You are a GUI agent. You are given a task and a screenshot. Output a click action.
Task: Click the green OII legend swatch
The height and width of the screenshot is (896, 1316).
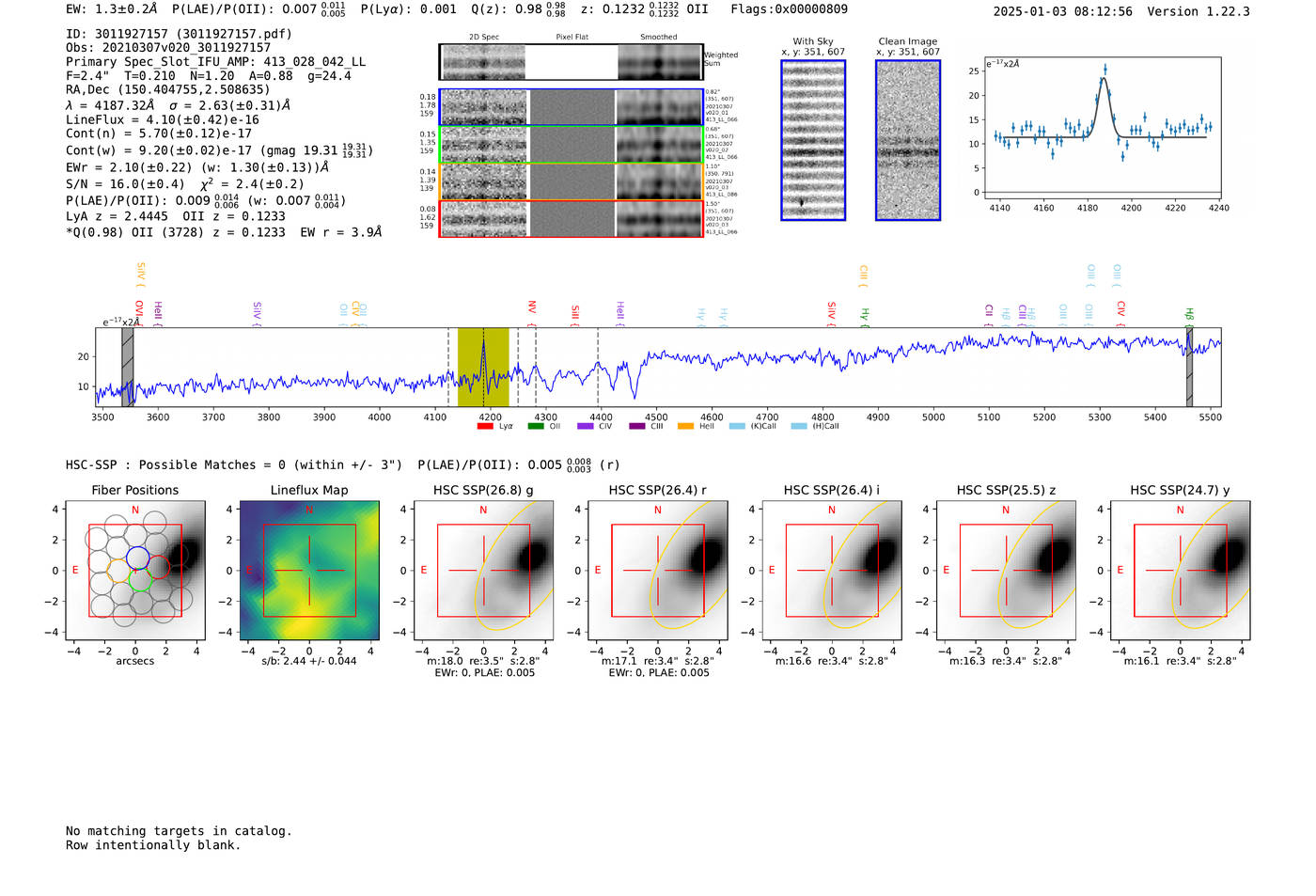(536, 426)
